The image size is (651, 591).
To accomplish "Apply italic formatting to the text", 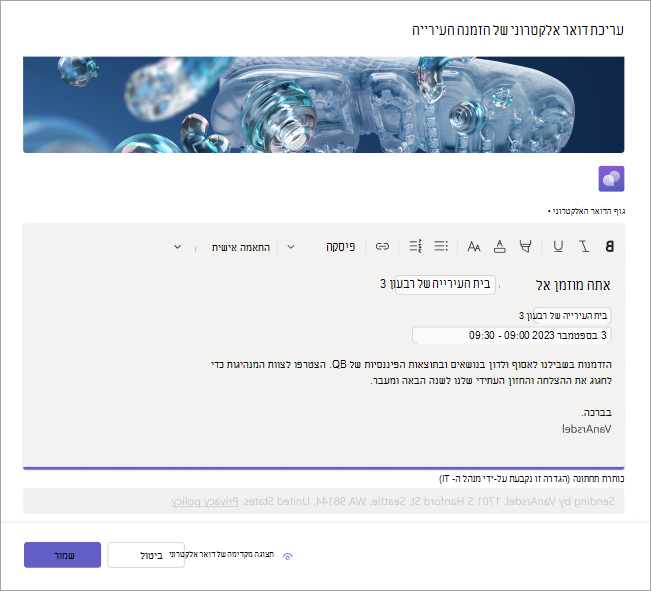I will click(x=584, y=247).
